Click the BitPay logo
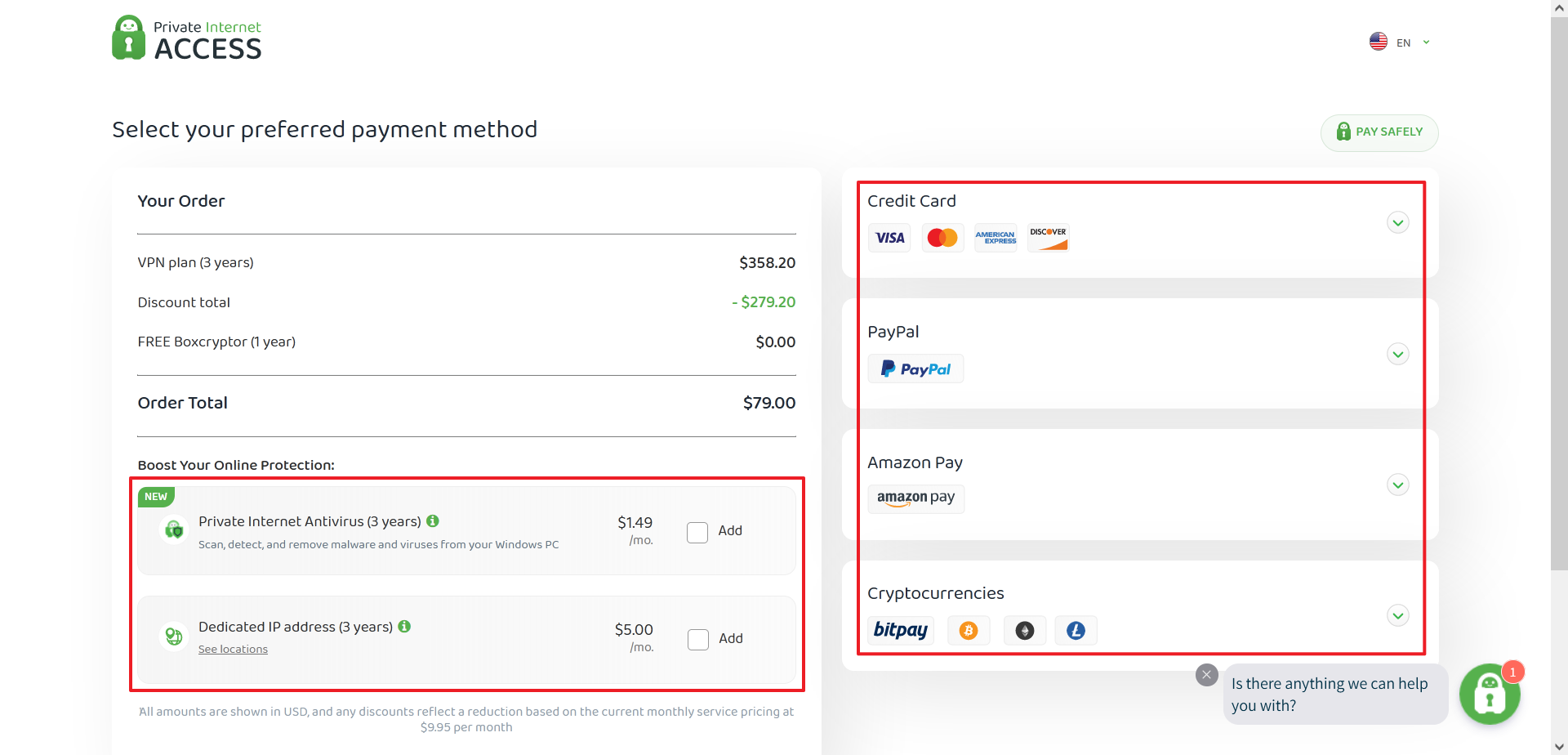 (x=901, y=630)
